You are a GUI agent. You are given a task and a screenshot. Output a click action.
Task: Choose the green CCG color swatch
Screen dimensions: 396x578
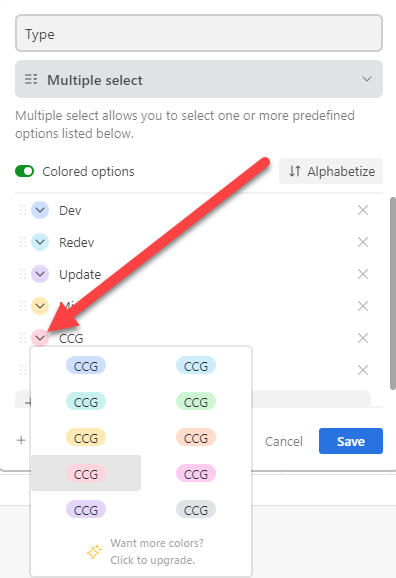[x=196, y=401]
